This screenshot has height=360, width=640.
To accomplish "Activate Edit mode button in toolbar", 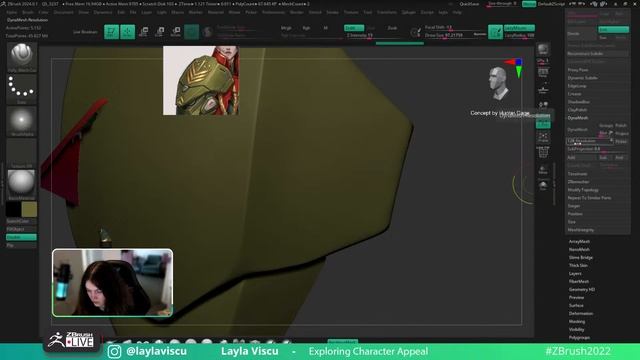I will click(x=111, y=32).
